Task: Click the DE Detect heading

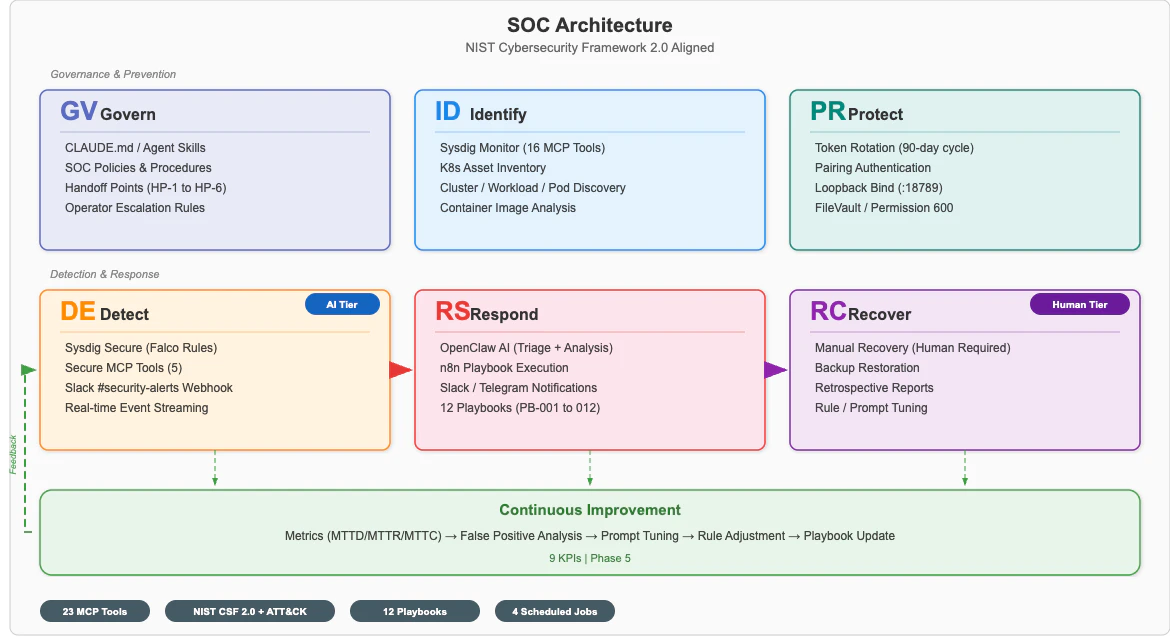Action: pos(104,312)
